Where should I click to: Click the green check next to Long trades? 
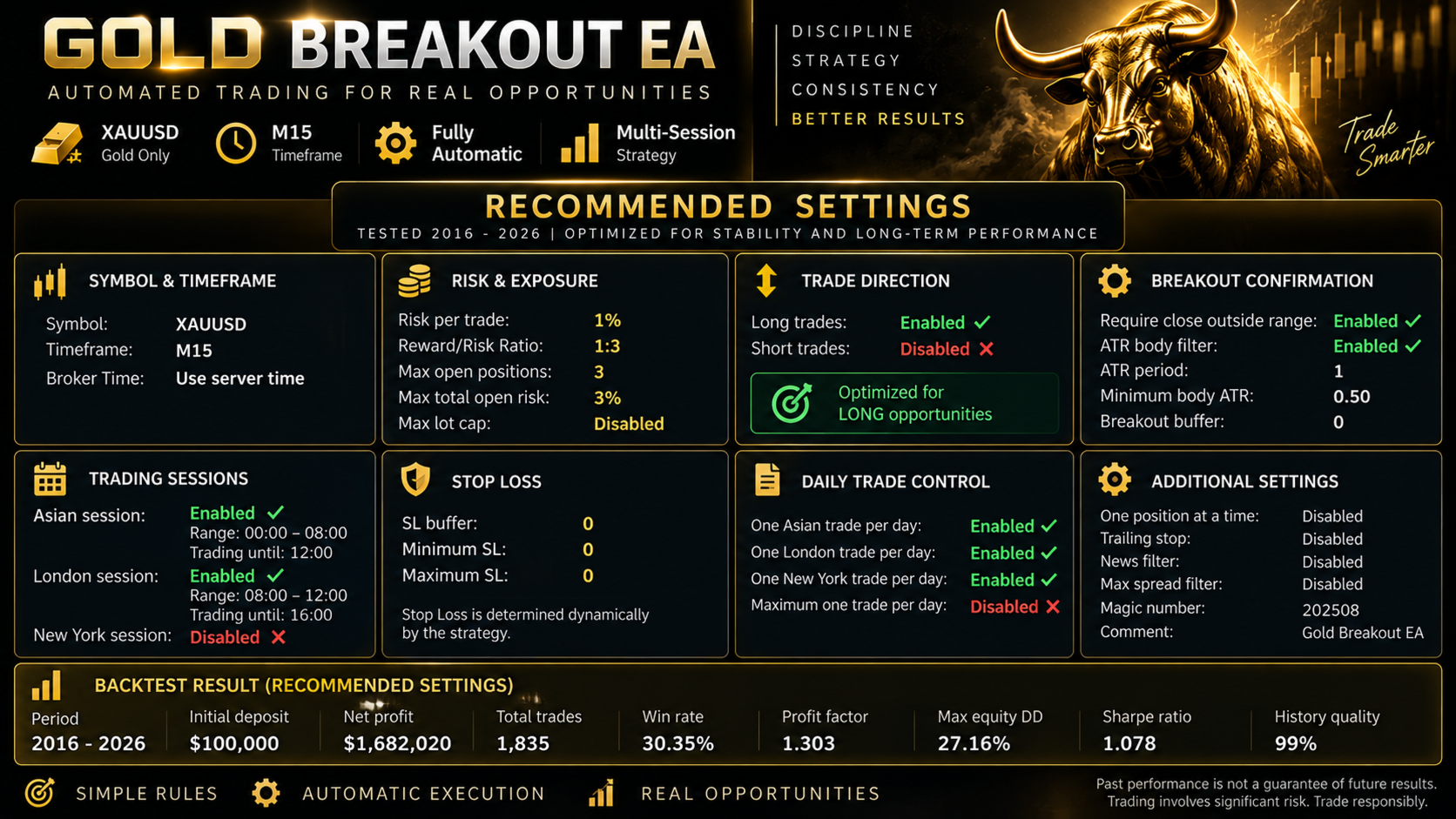[x=982, y=322]
